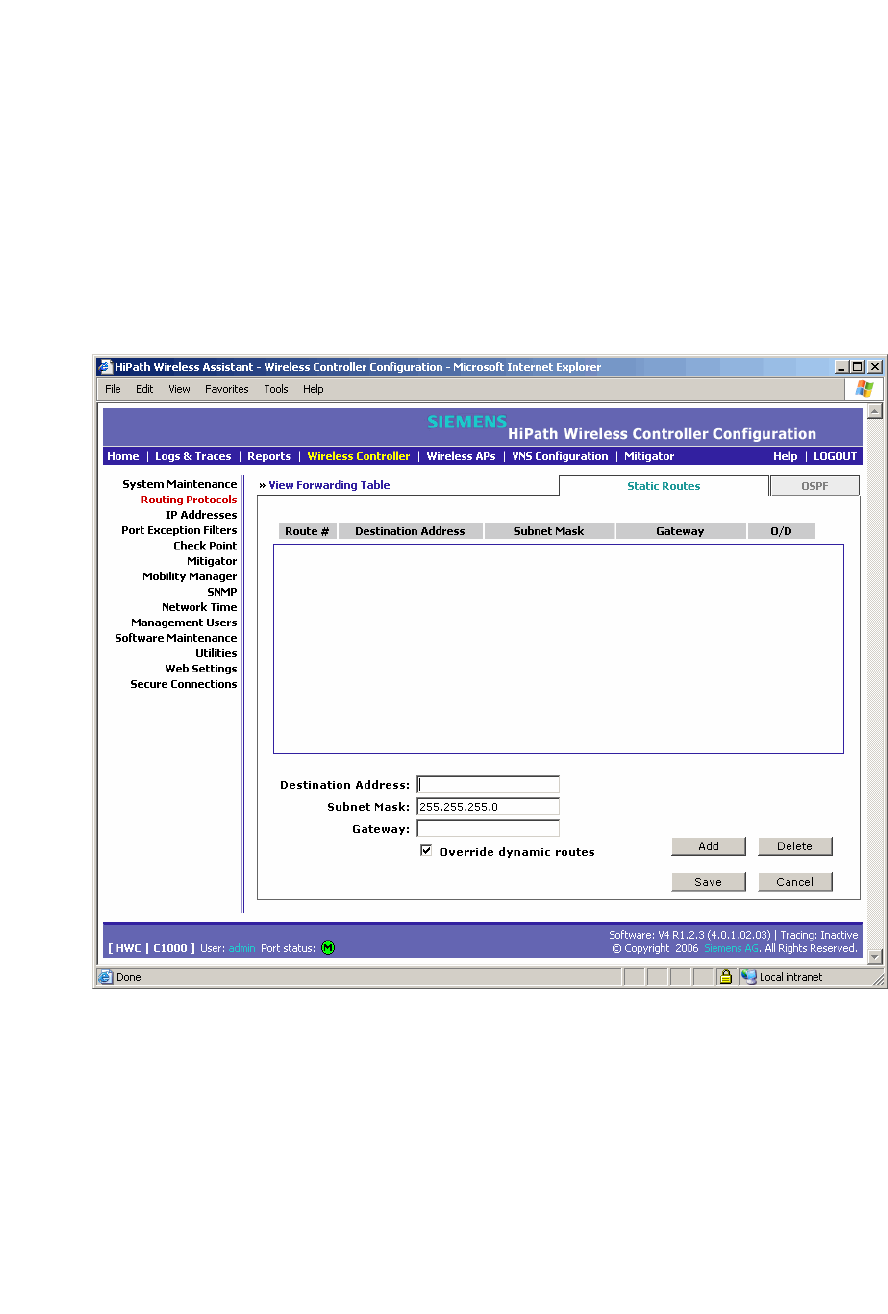This screenshot has height=1314, width=888.
Task: Select Port Exception Filters in sidebar
Action: pyautogui.click(x=179, y=530)
